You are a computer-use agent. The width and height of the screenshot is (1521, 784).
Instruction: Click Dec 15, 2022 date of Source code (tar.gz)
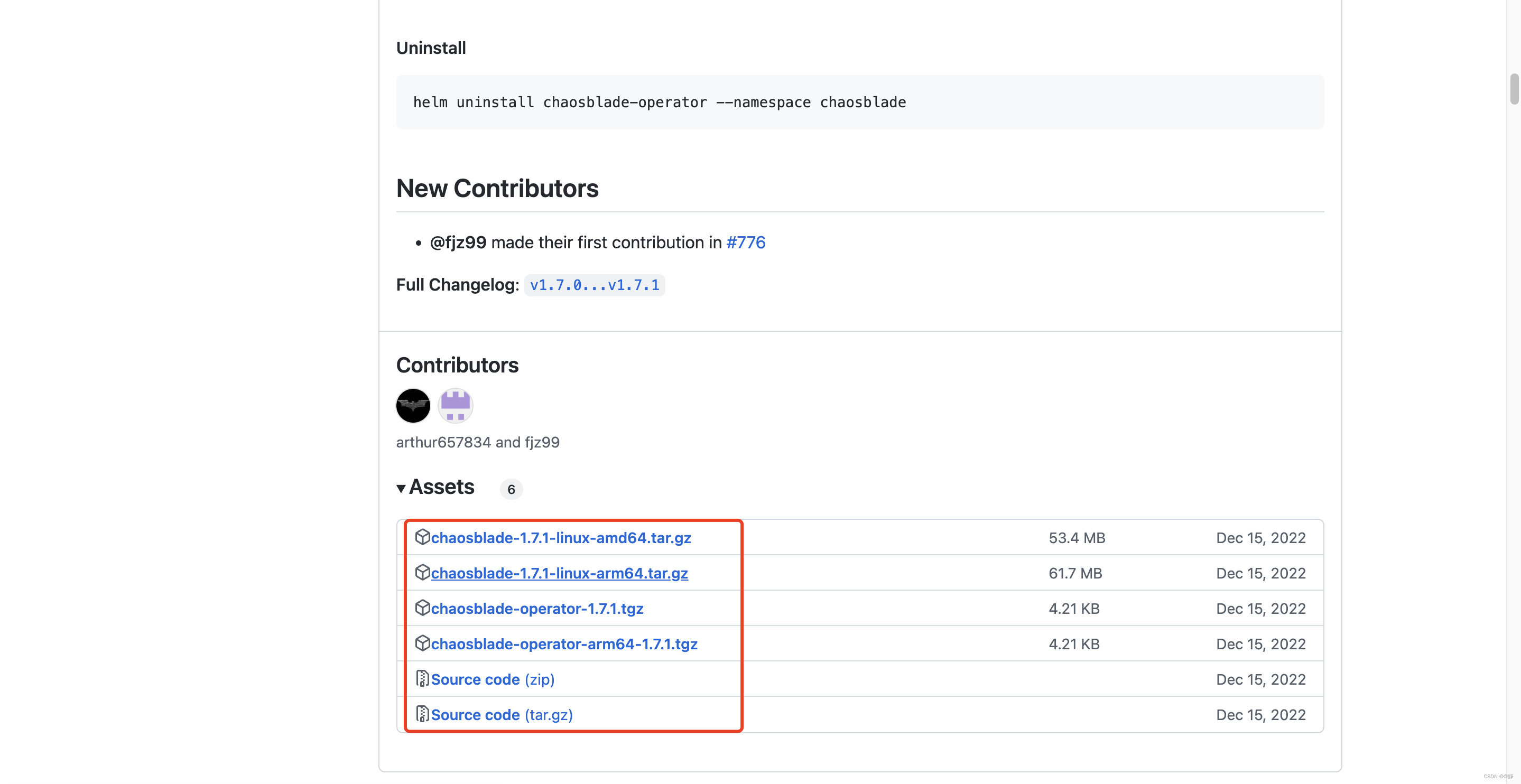click(x=1261, y=715)
